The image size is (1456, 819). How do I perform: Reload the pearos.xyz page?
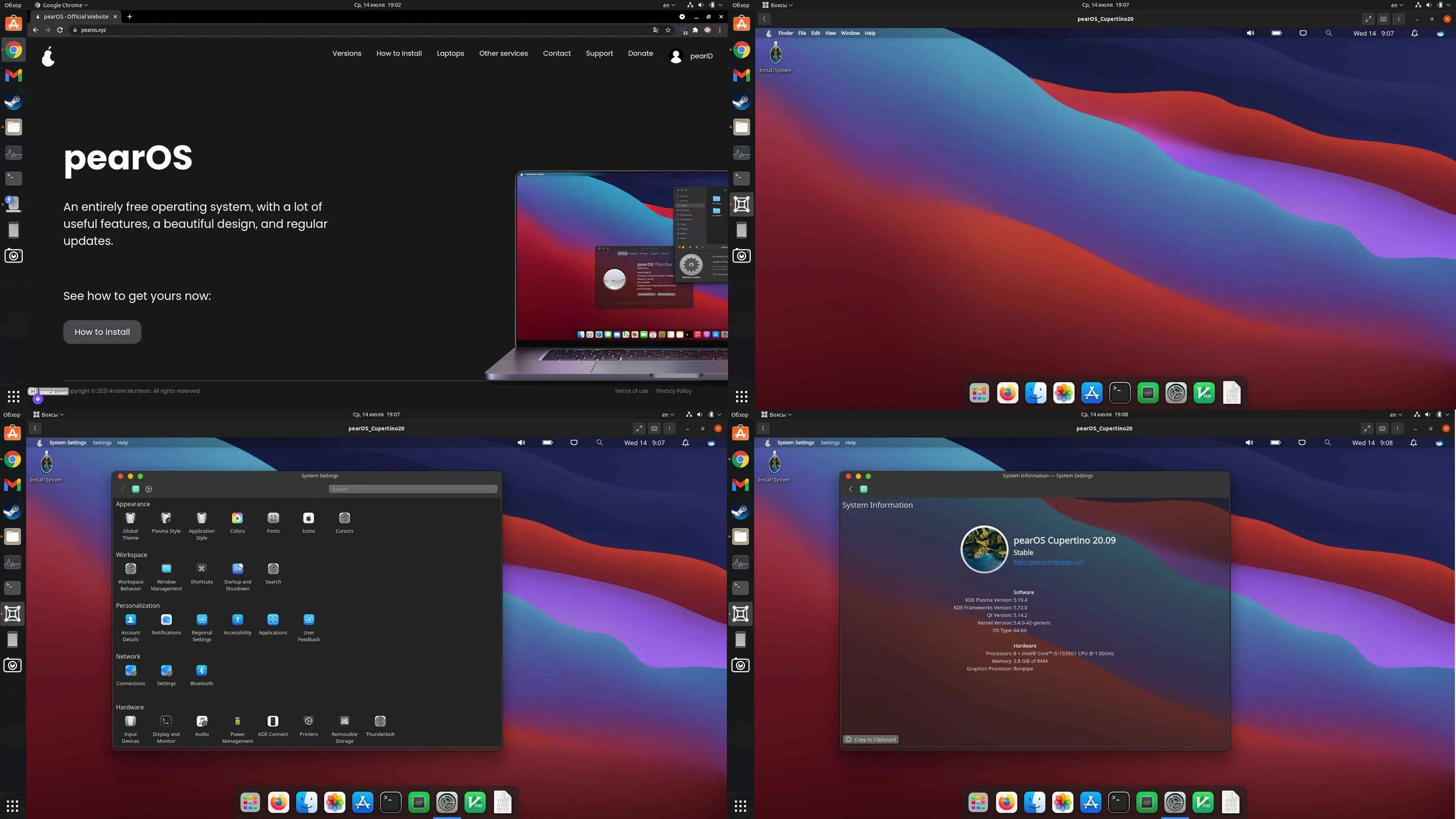point(60,30)
